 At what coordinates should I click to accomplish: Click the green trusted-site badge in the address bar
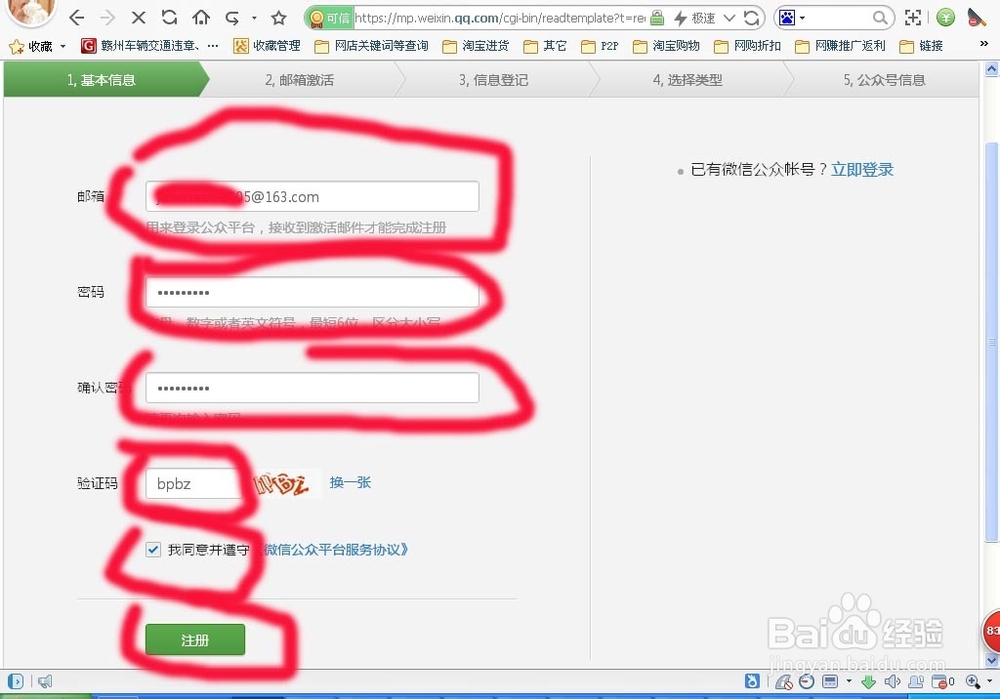click(329, 18)
